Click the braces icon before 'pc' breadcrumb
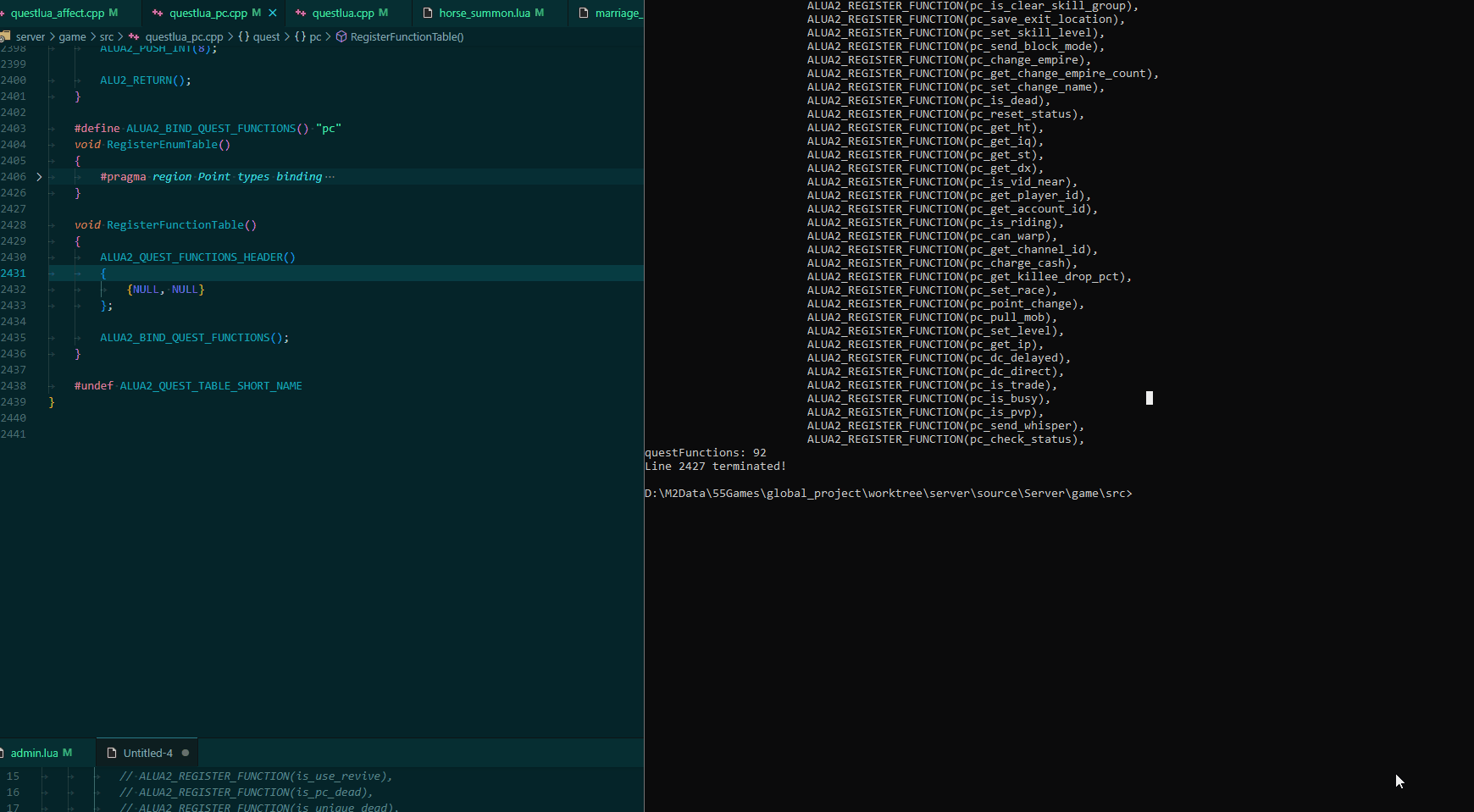 point(300,36)
